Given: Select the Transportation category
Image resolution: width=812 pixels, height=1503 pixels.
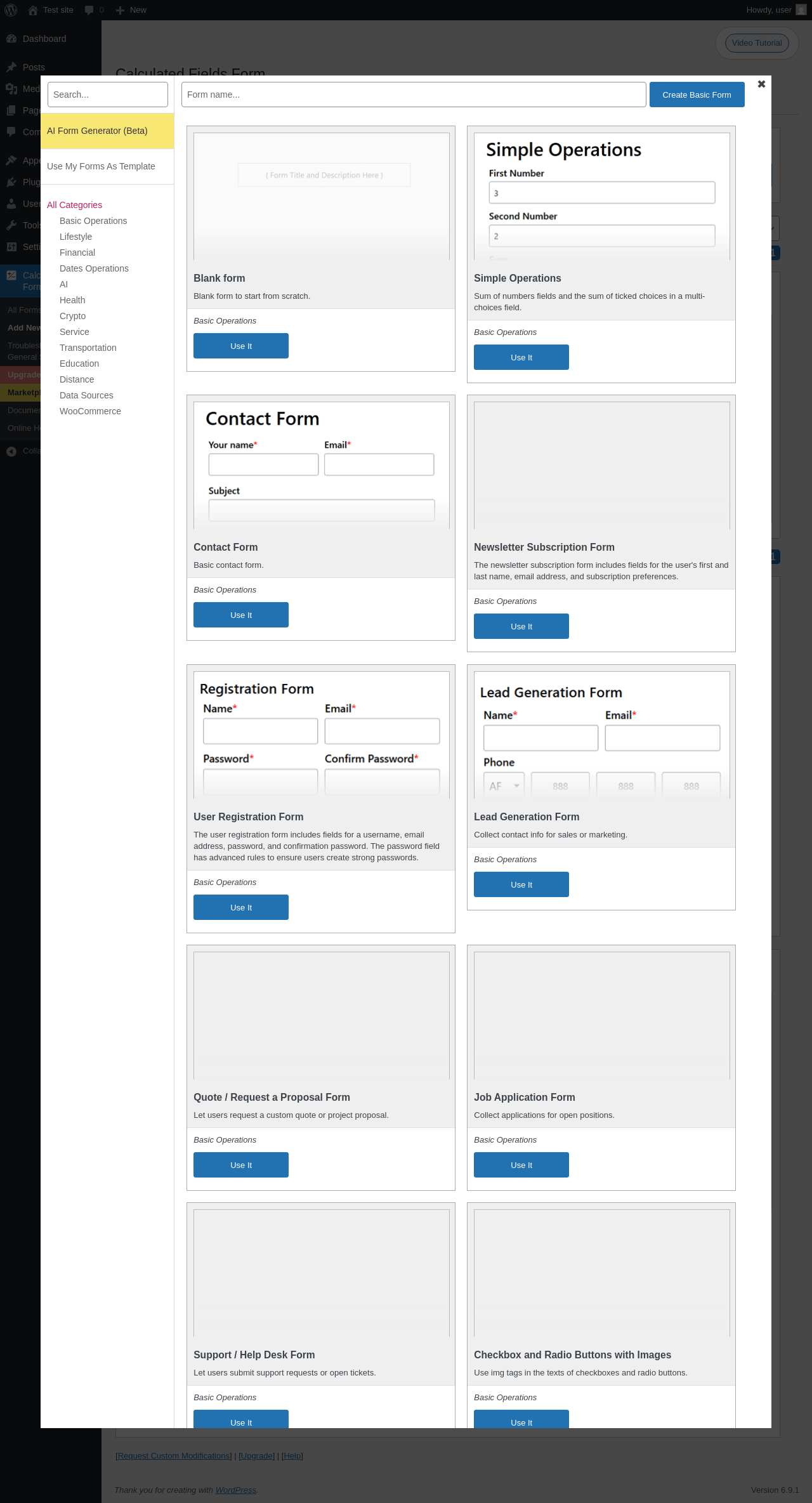Looking at the screenshot, I should click(88, 348).
